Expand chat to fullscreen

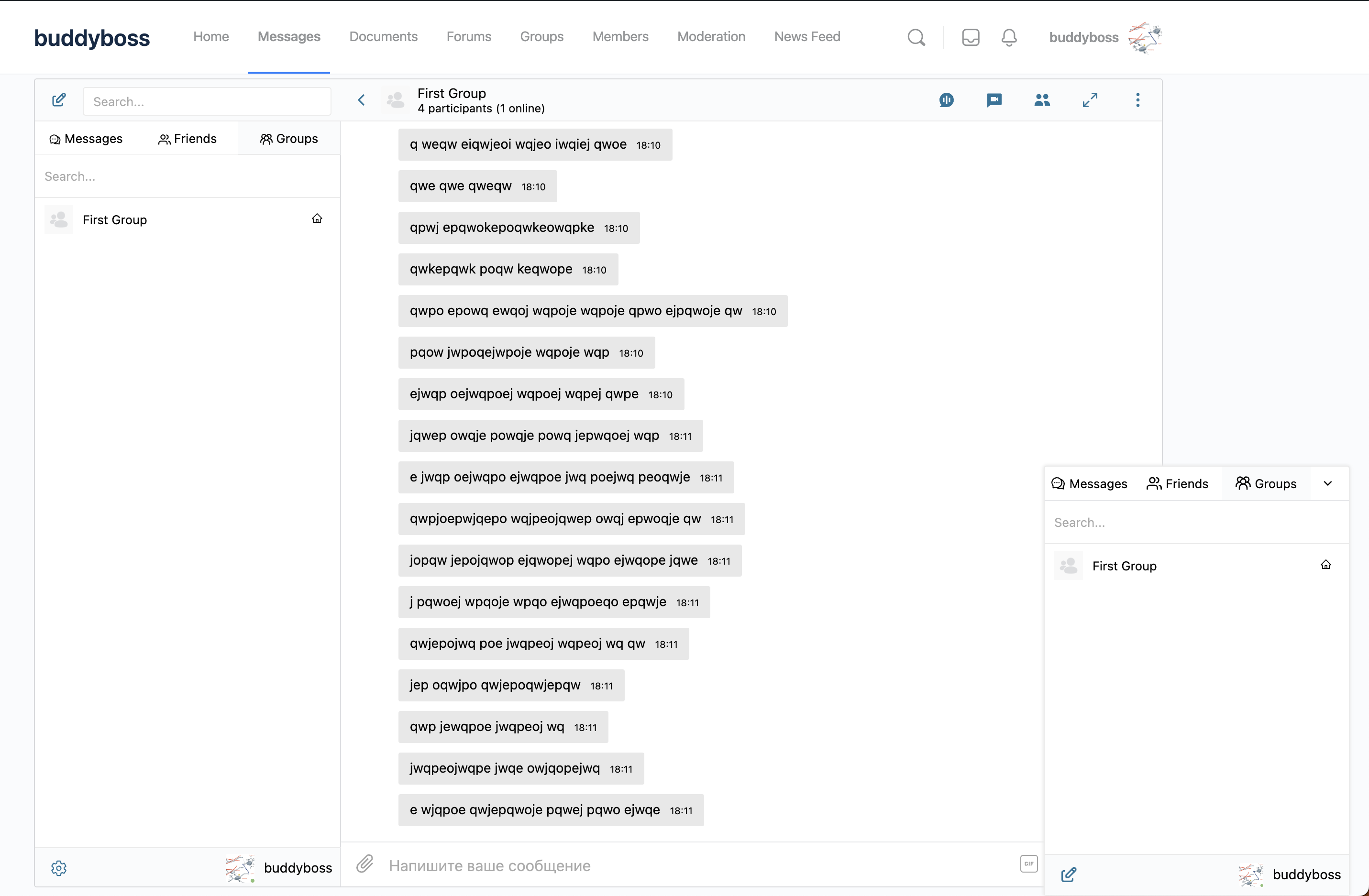pos(1090,100)
